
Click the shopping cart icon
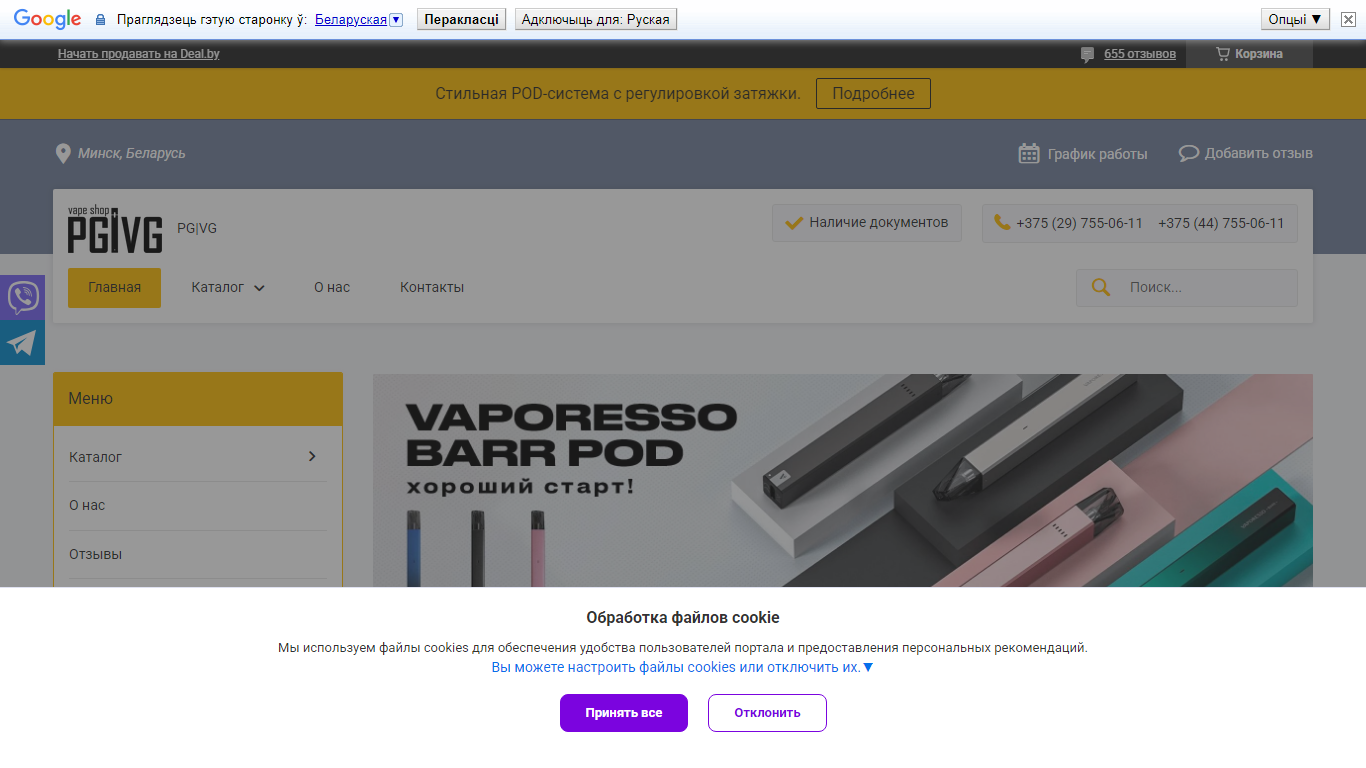click(1222, 54)
